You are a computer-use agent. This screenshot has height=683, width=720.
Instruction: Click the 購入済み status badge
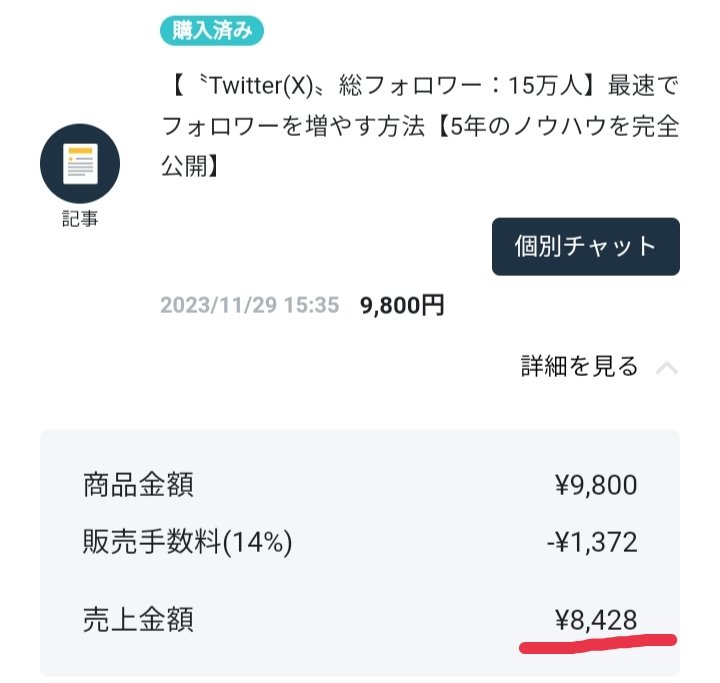(x=212, y=31)
